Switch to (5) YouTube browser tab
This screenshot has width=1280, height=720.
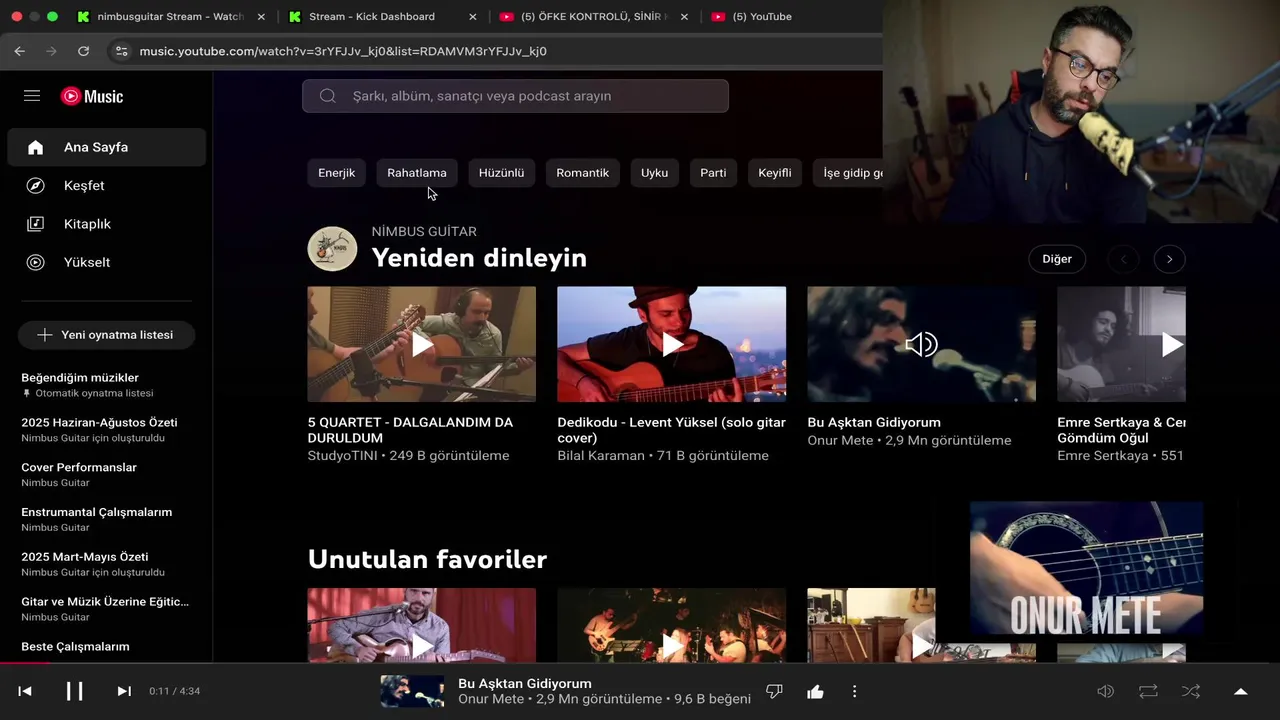click(762, 17)
